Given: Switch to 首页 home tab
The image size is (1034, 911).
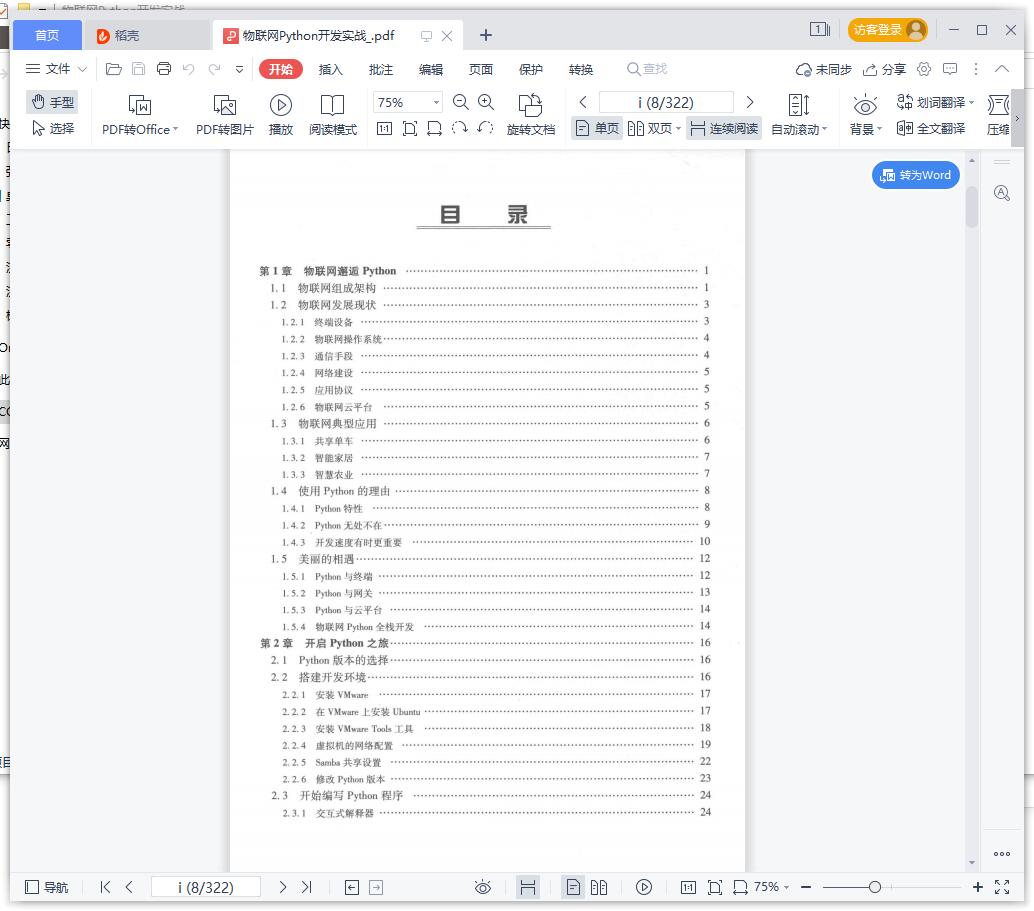Looking at the screenshot, I should coord(47,35).
